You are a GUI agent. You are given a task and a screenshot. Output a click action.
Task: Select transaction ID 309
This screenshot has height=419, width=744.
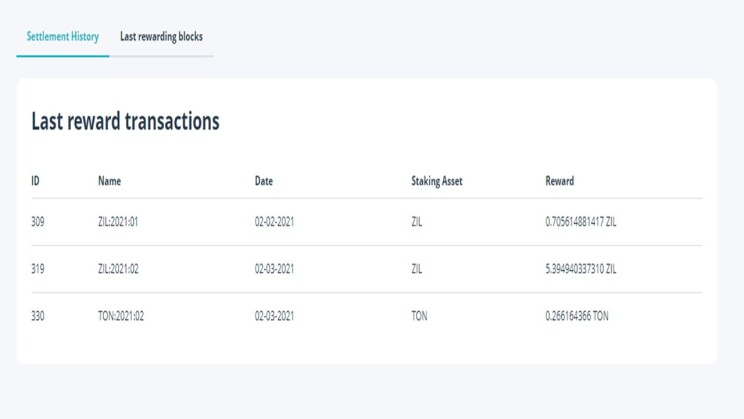(38, 222)
